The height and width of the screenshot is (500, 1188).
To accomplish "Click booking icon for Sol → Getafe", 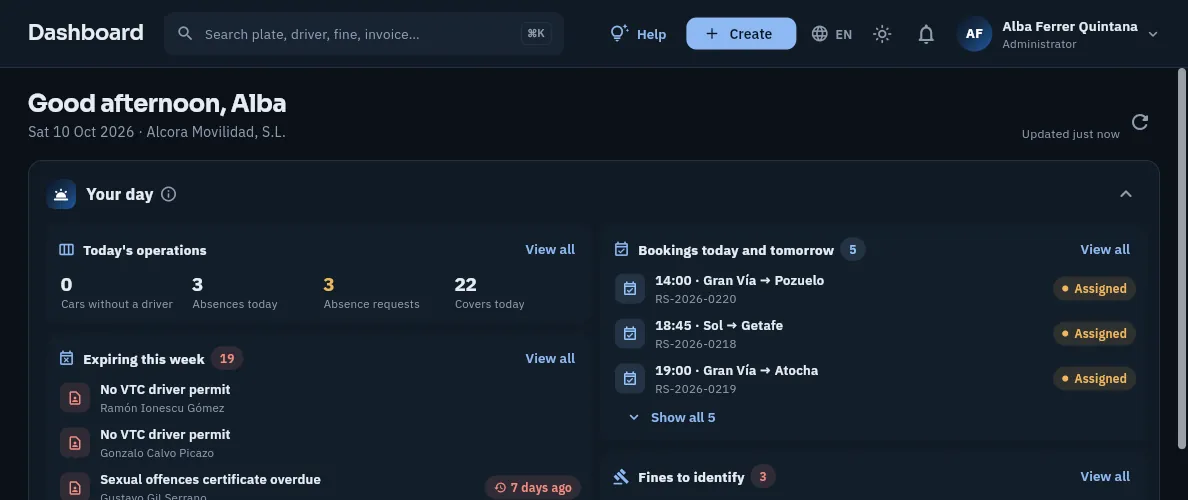I will point(630,333).
